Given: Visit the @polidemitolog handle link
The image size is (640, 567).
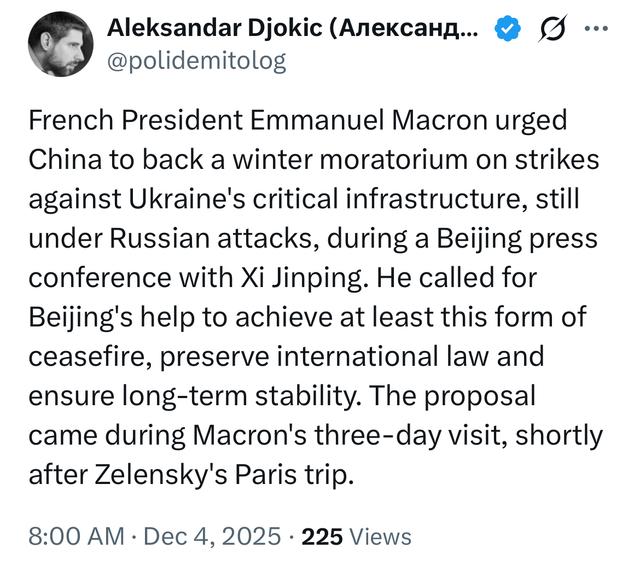Looking at the screenshot, I should tap(196, 62).
